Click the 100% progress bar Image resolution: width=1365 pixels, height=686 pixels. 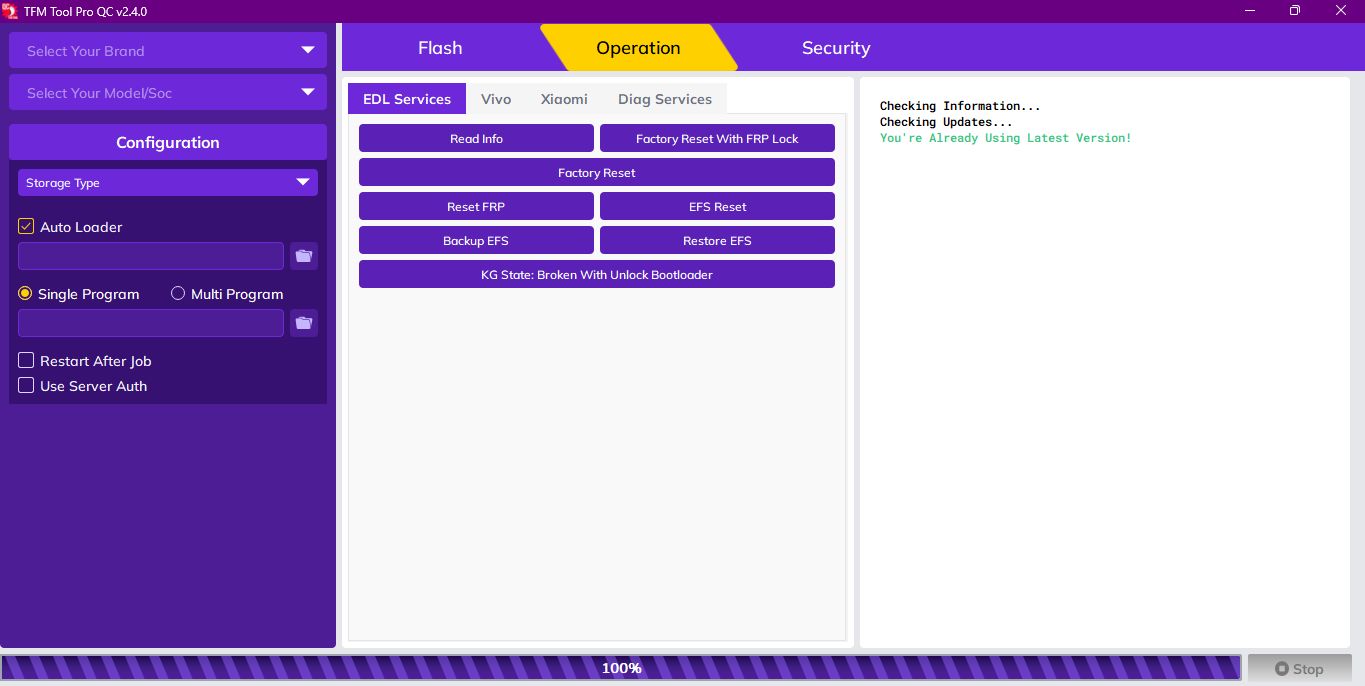tap(621, 668)
